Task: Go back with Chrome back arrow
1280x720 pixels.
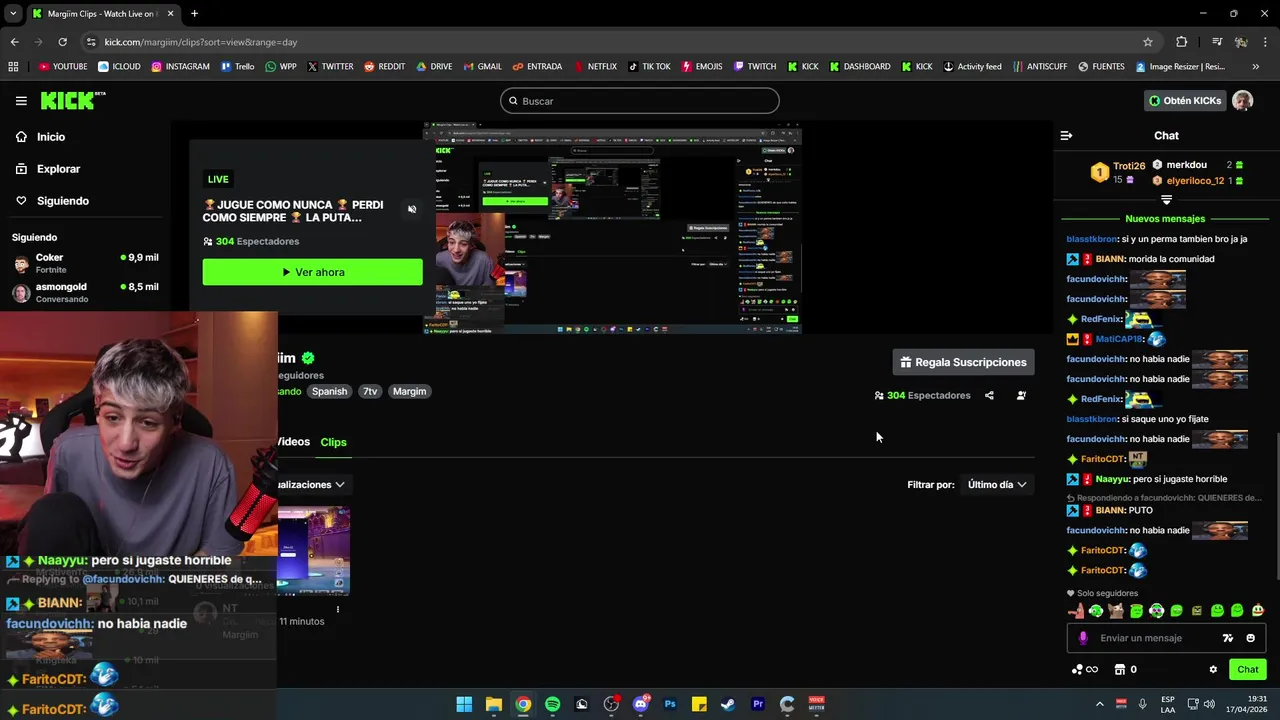Action: 14,42
